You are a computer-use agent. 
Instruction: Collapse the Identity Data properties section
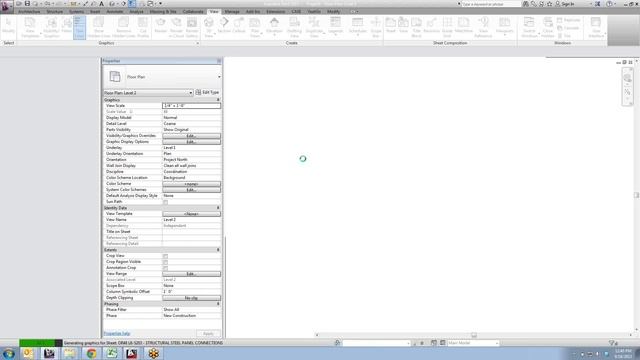(218, 208)
